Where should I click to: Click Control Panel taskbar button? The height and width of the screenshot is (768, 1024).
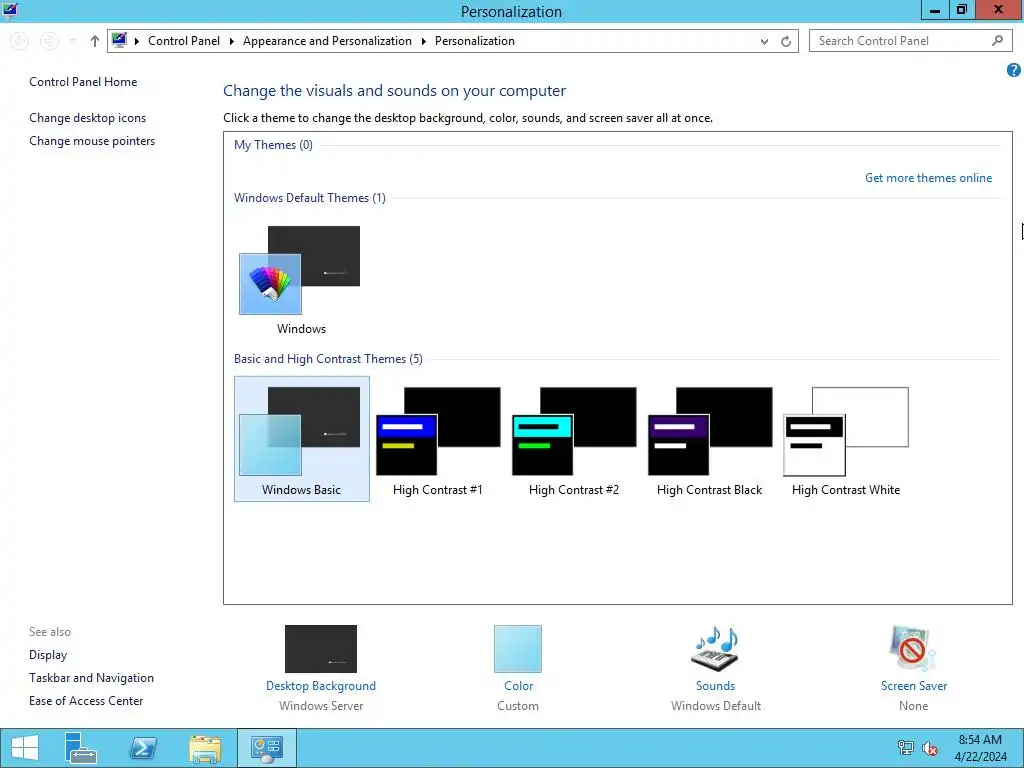266,748
